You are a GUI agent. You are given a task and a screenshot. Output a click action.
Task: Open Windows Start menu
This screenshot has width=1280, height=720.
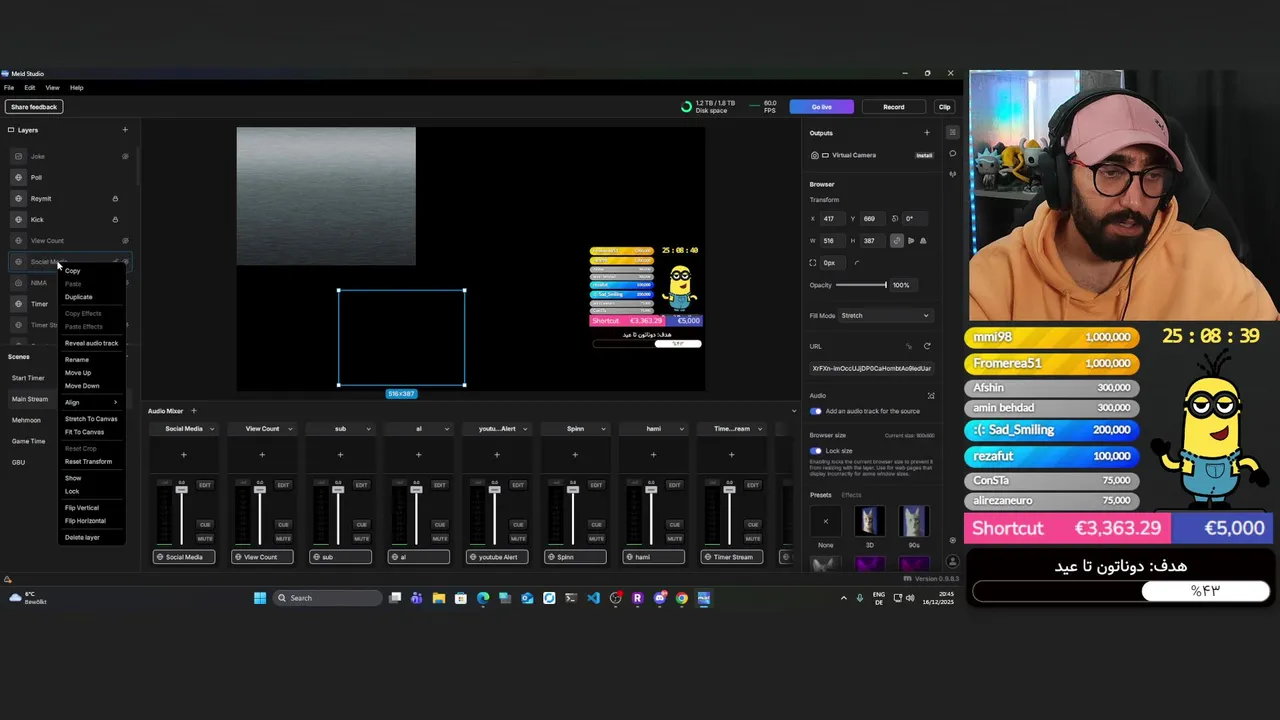pyautogui.click(x=260, y=598)
